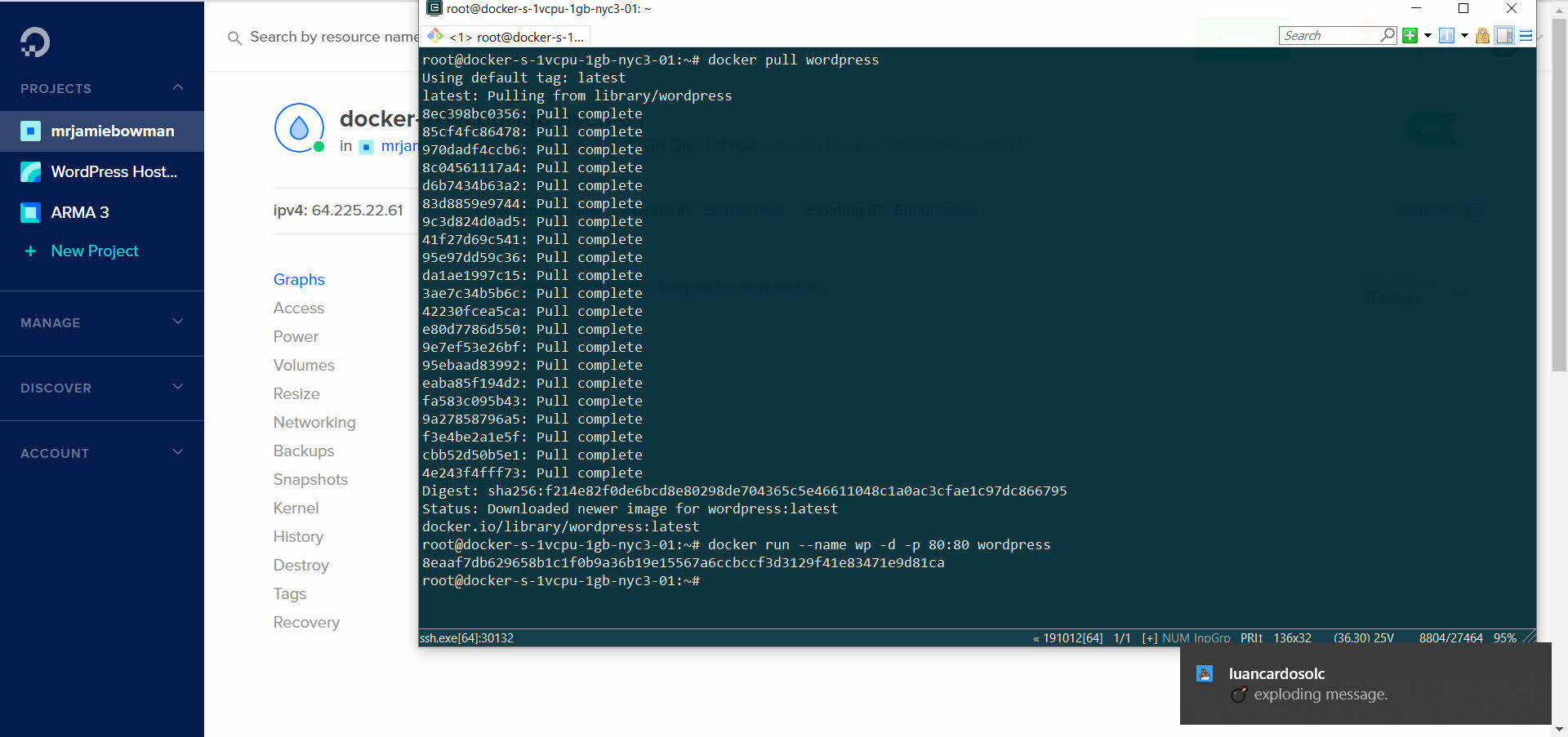Click the 136x32 console size status

pos(1293,638)
